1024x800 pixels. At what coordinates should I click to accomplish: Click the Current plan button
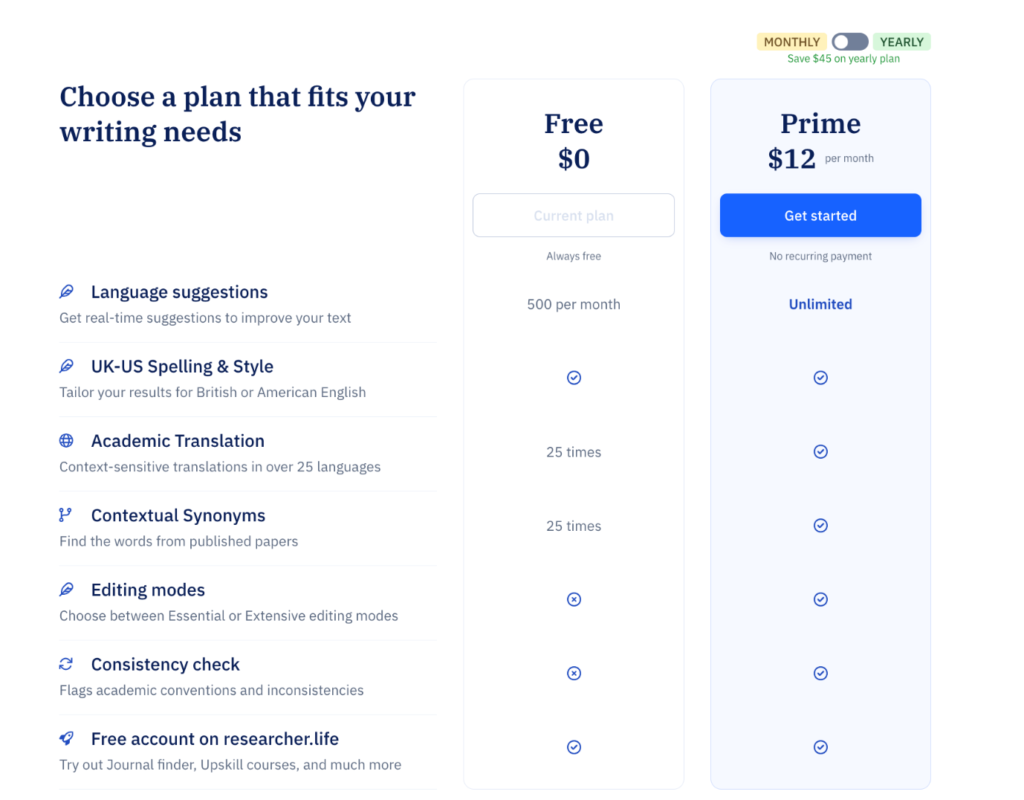click(x=573, y=215)
